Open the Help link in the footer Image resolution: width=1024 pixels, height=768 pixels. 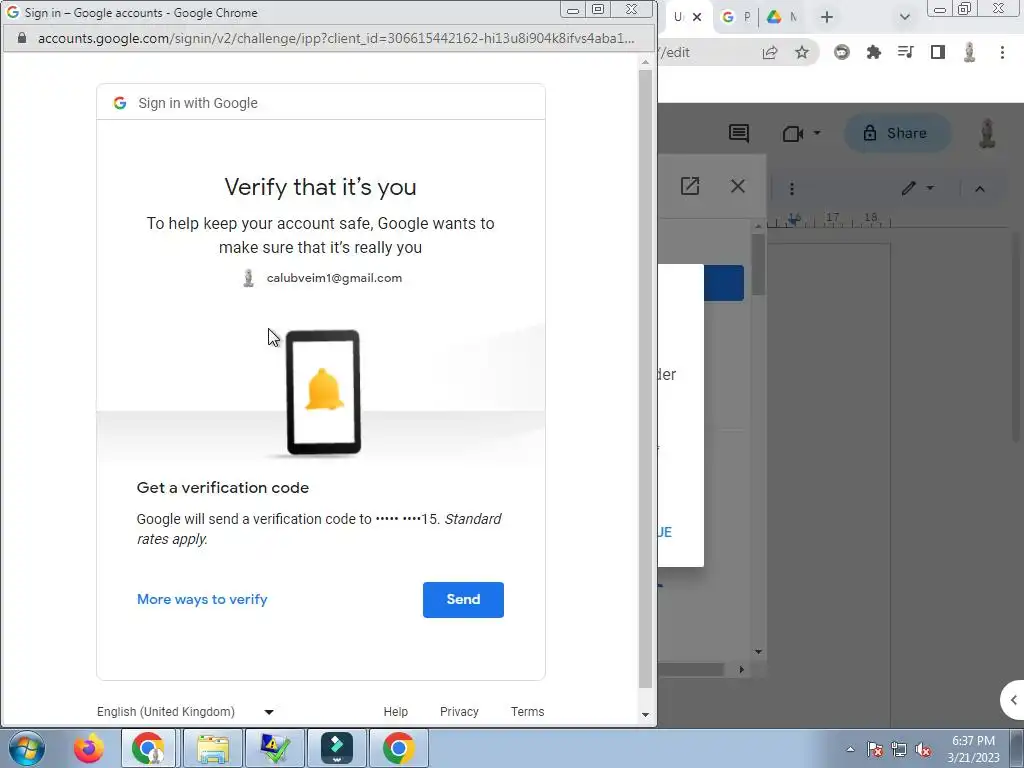[x=395, y=711]
